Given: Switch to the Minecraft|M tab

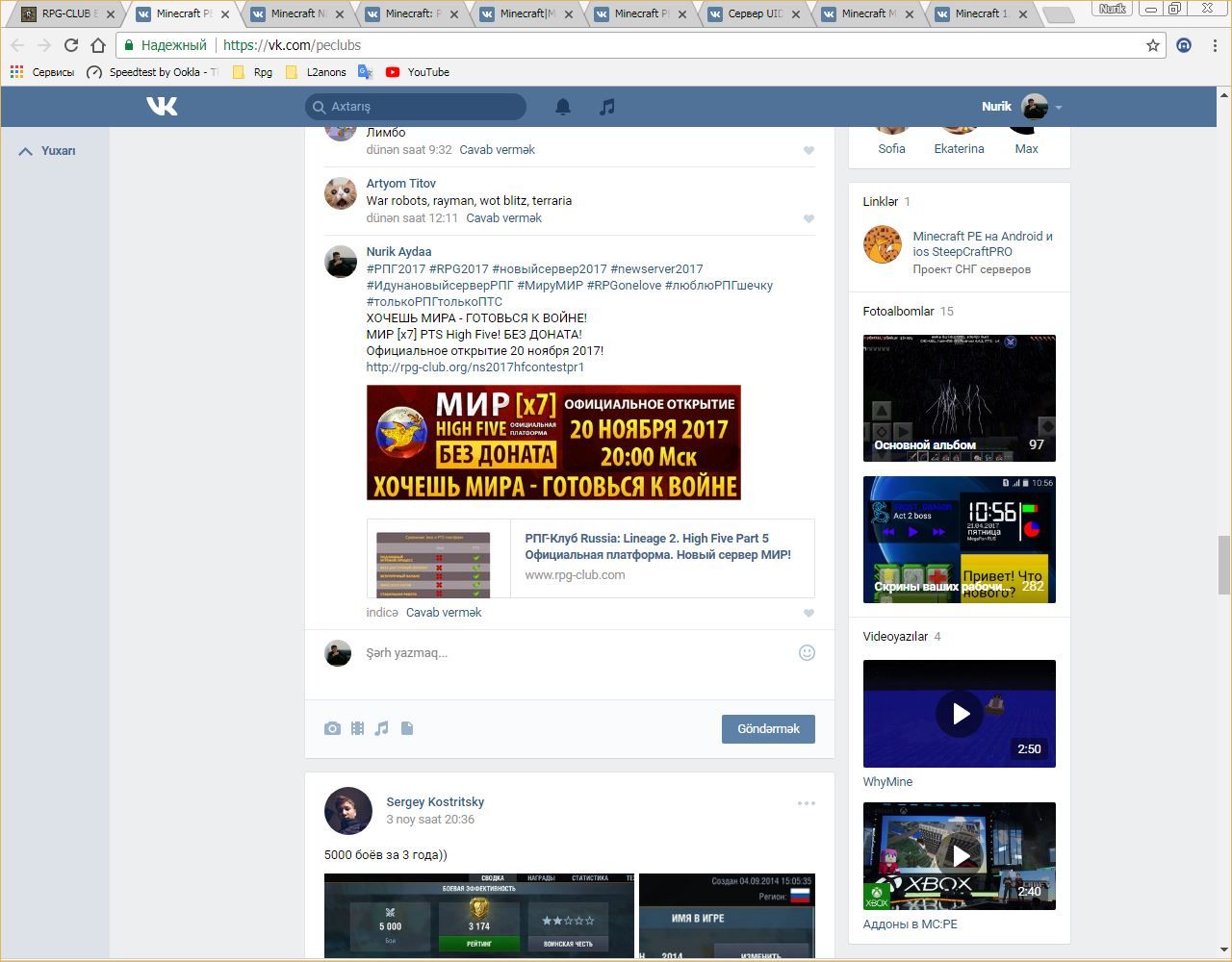Looking at the screenshot, I should (x=525, y=14).
